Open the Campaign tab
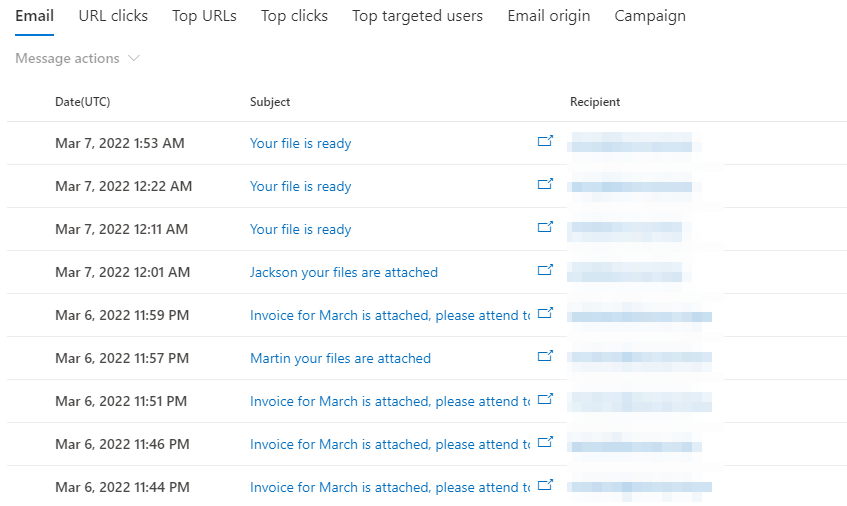This screenshot has width=847, height=506. point(650,16)
